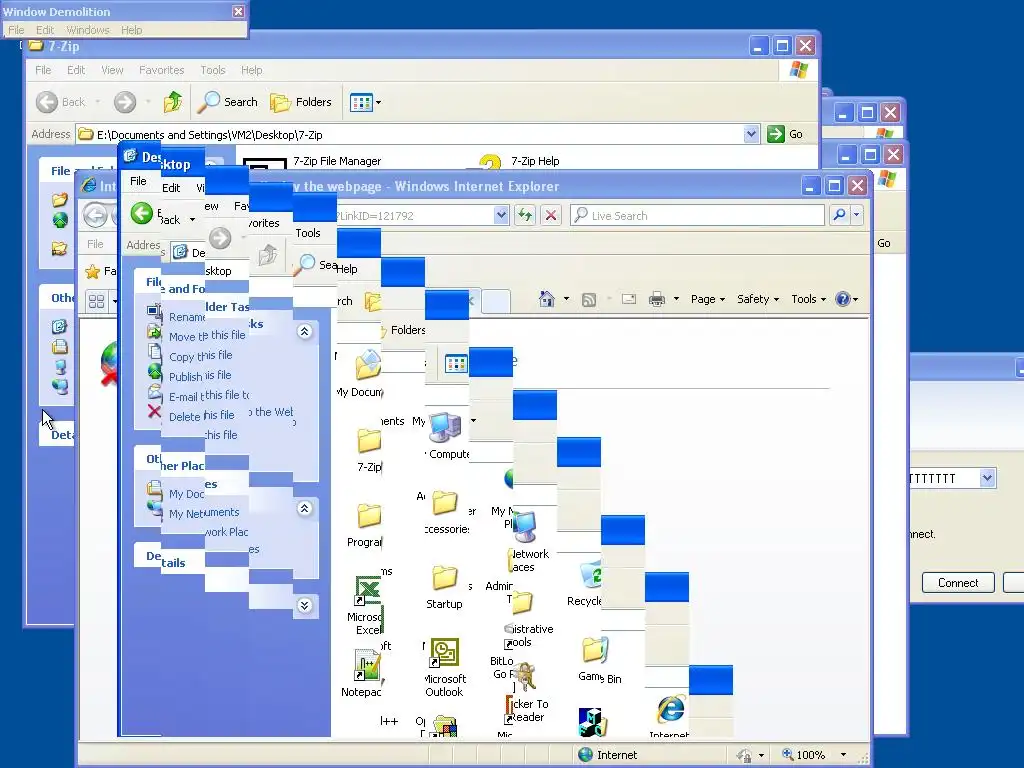
Task: Expand the Internet Explorer address dropdown
Action: coord(501,215)
